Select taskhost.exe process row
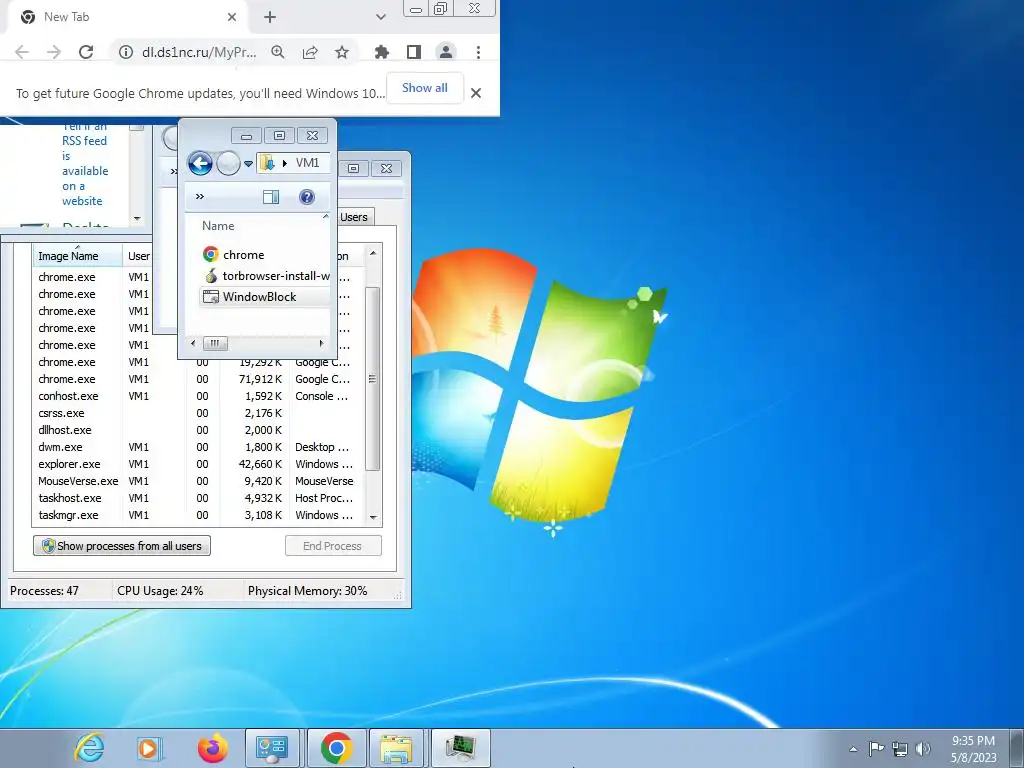The image size is (1024, 768). [196, 498]
